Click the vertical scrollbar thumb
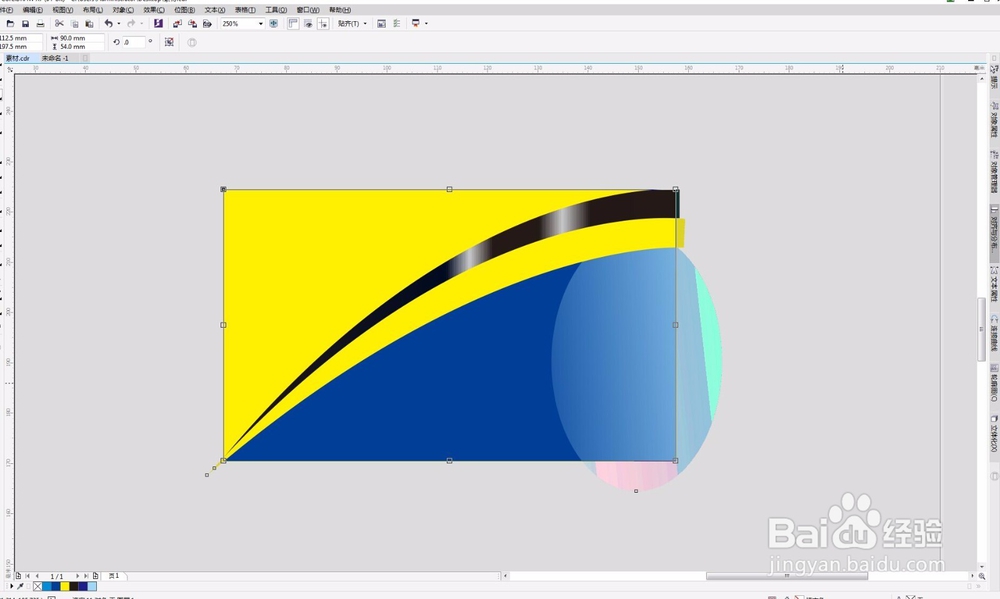 coord(982,329)
